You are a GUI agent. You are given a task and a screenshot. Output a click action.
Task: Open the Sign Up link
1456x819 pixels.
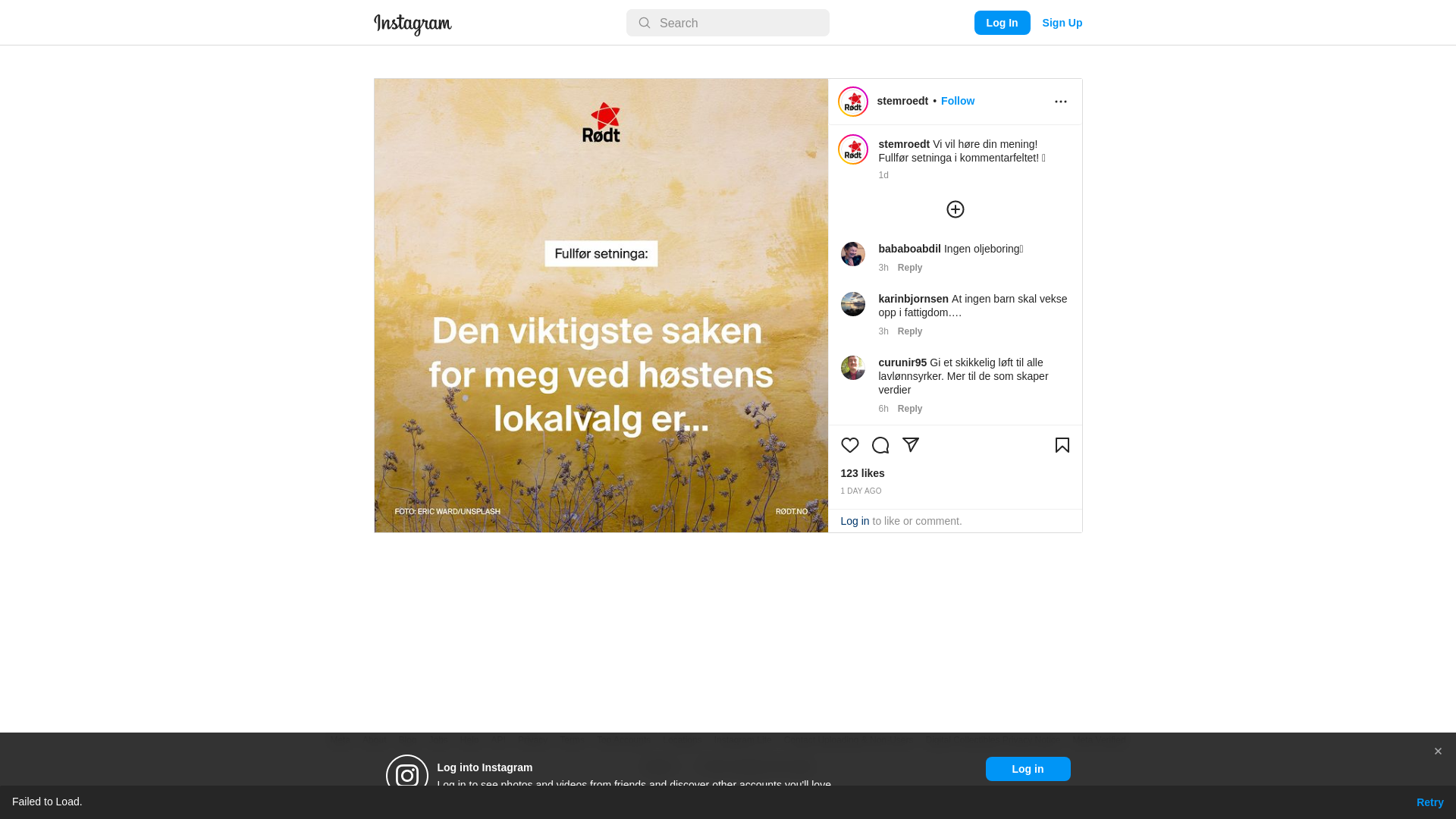point(1062,23)
